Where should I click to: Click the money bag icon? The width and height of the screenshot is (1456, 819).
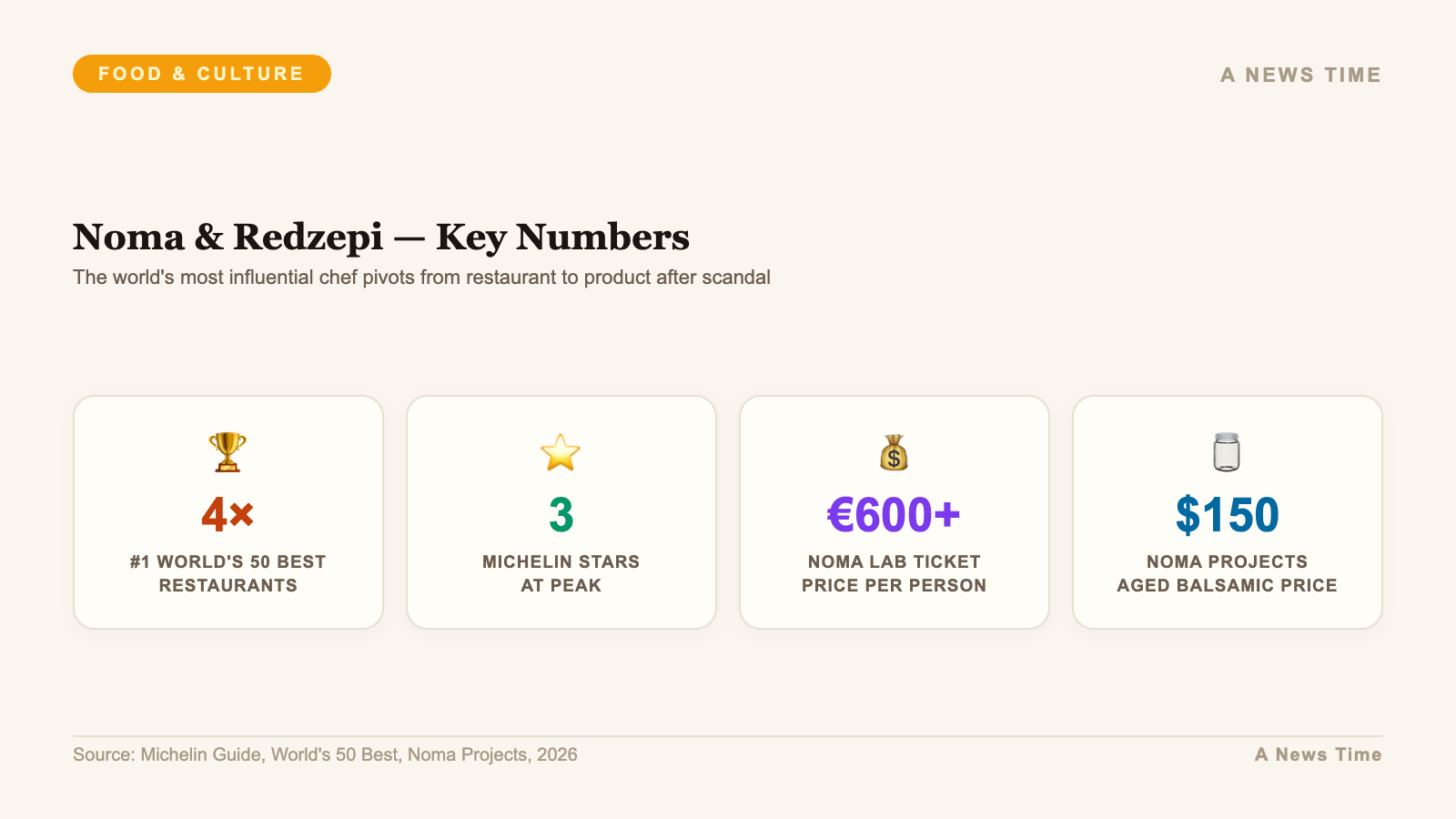pyautogui.click(x=894, y=452)
